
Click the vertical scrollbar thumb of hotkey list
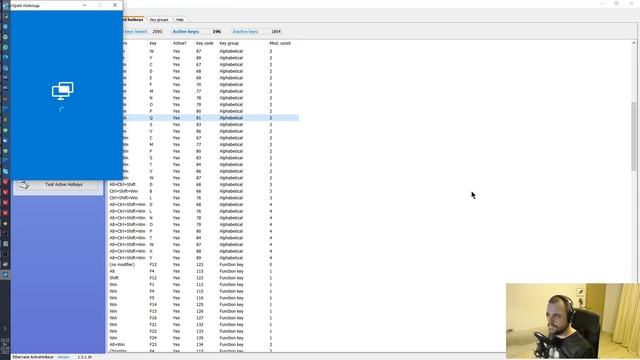(x=633, y=136)
